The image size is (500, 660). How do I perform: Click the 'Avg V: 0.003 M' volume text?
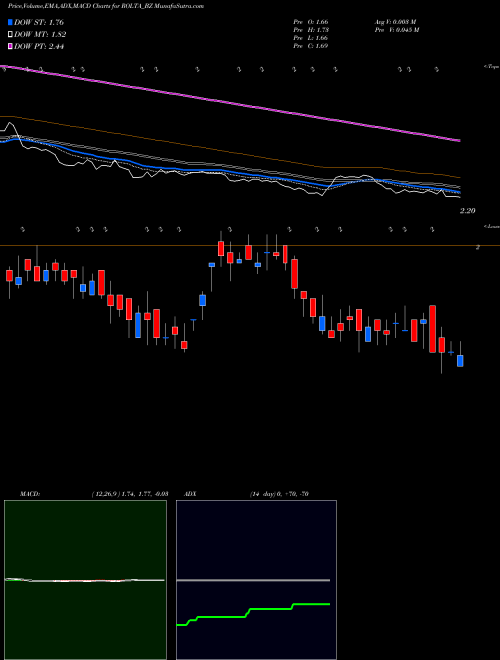click(395, 22)
